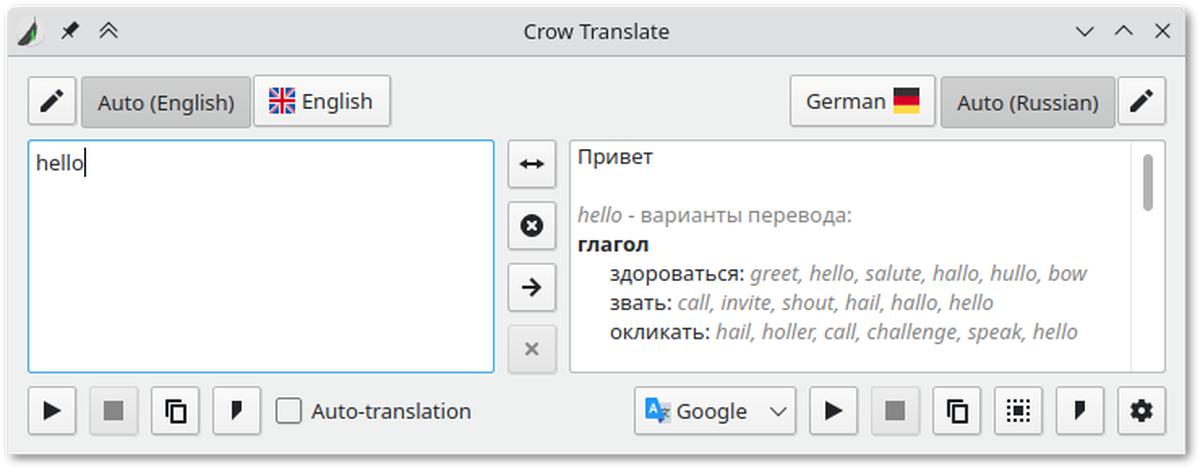Click the Привет translation result
The height and width of the screenshot is (469, 1200).
[615, 157]
